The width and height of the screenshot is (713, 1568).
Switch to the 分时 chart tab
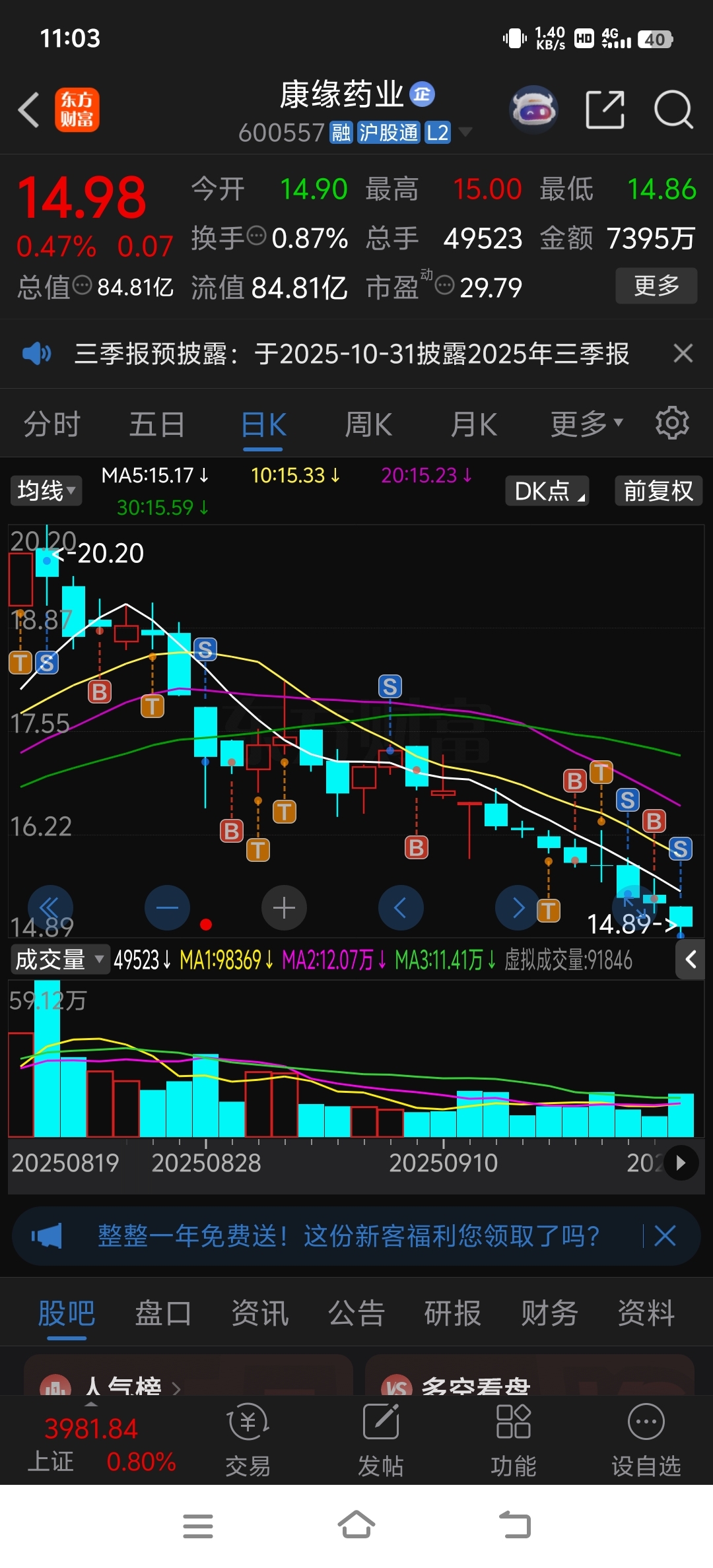click(52, 424)
